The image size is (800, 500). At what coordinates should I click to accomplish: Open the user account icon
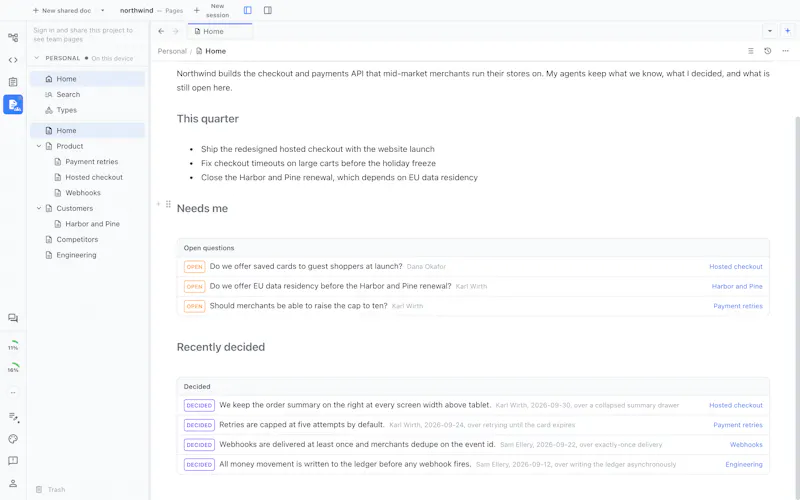click(x=13, y=483)
